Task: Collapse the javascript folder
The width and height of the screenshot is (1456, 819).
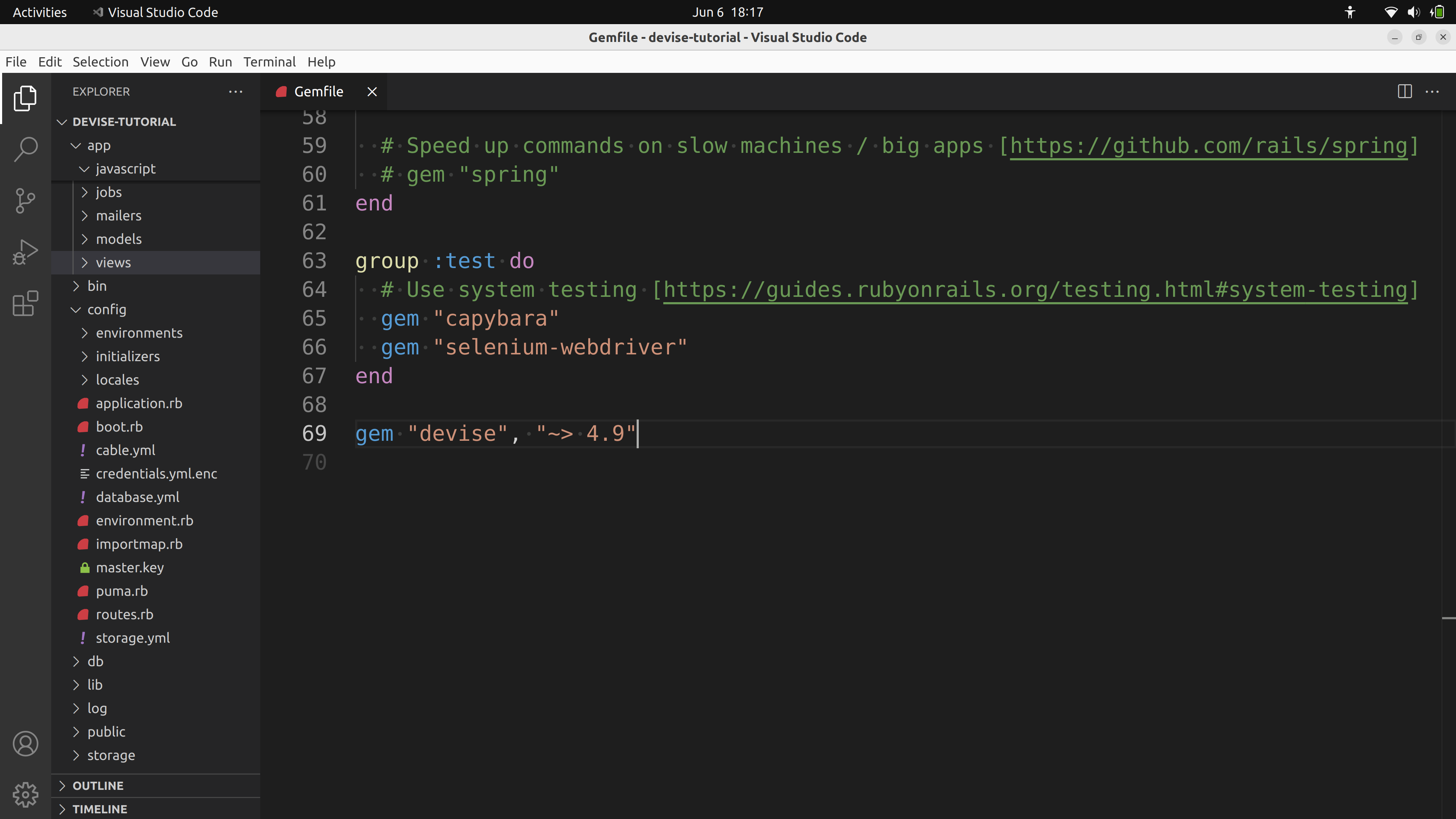Action: pyautogui.click(x=84, y=169)
